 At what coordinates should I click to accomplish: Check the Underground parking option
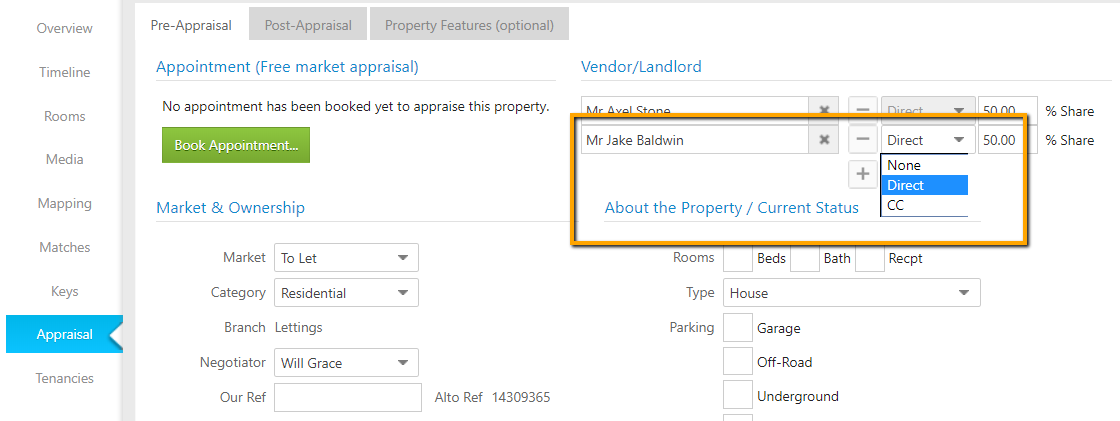click(x=738, y=396)
